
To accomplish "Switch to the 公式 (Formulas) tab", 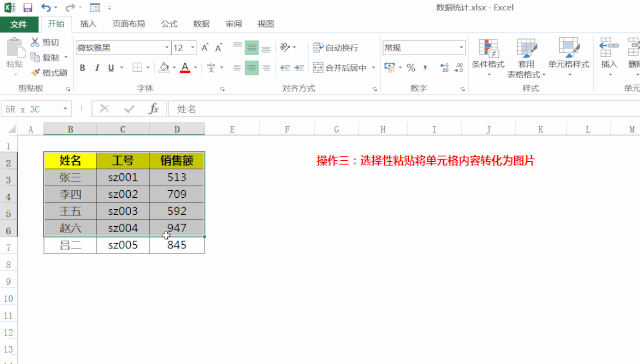I will coord(169,24).
